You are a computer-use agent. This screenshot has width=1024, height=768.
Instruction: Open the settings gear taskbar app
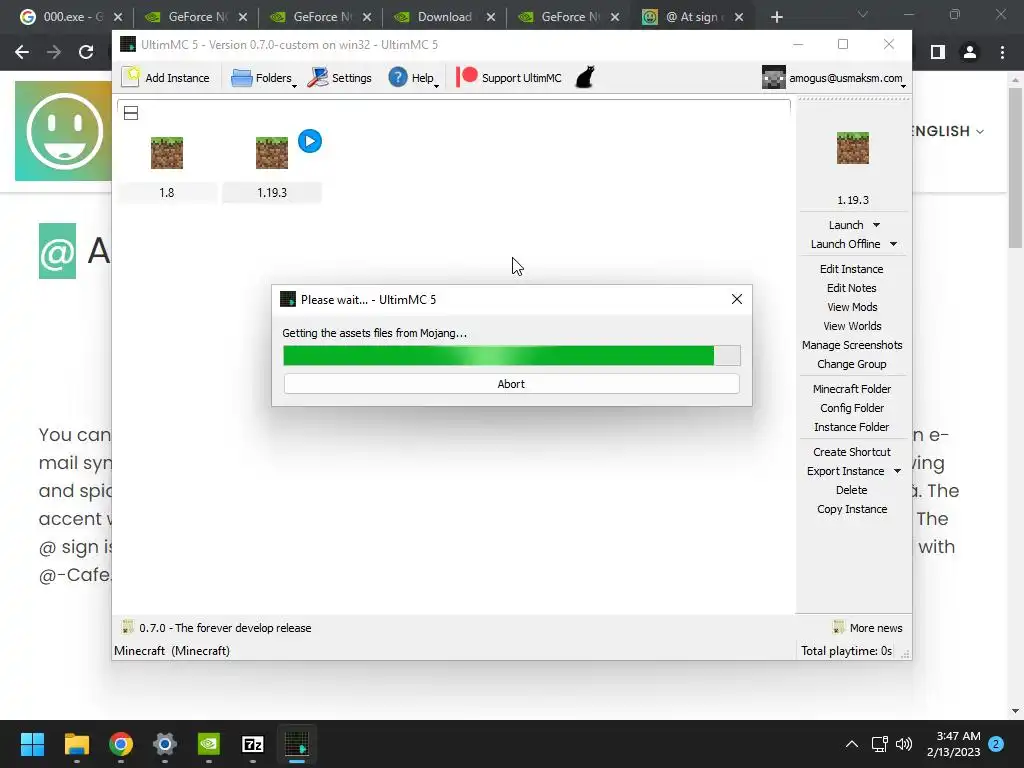click(165, 744)
